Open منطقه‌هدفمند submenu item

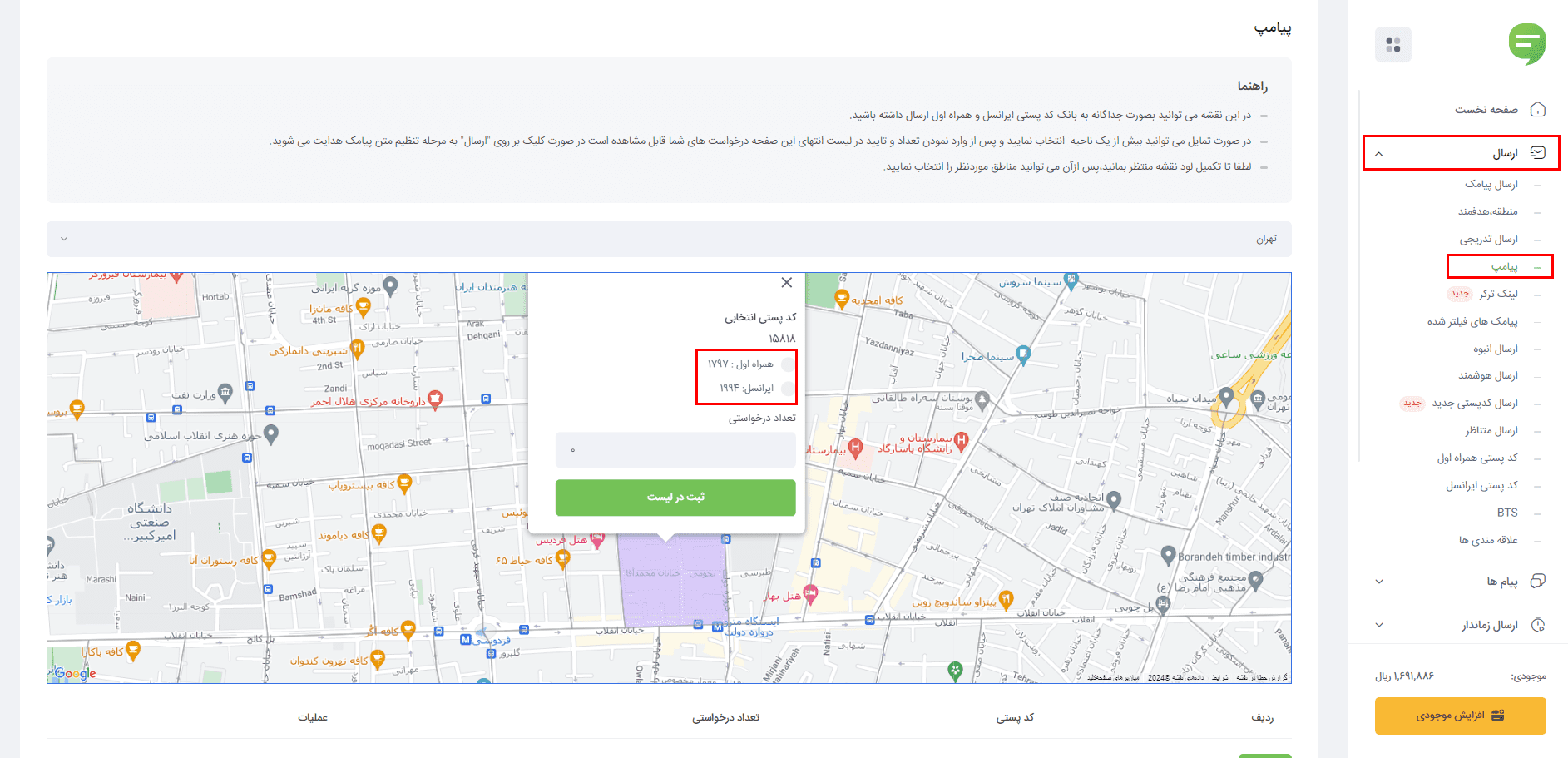[1488, 211]
